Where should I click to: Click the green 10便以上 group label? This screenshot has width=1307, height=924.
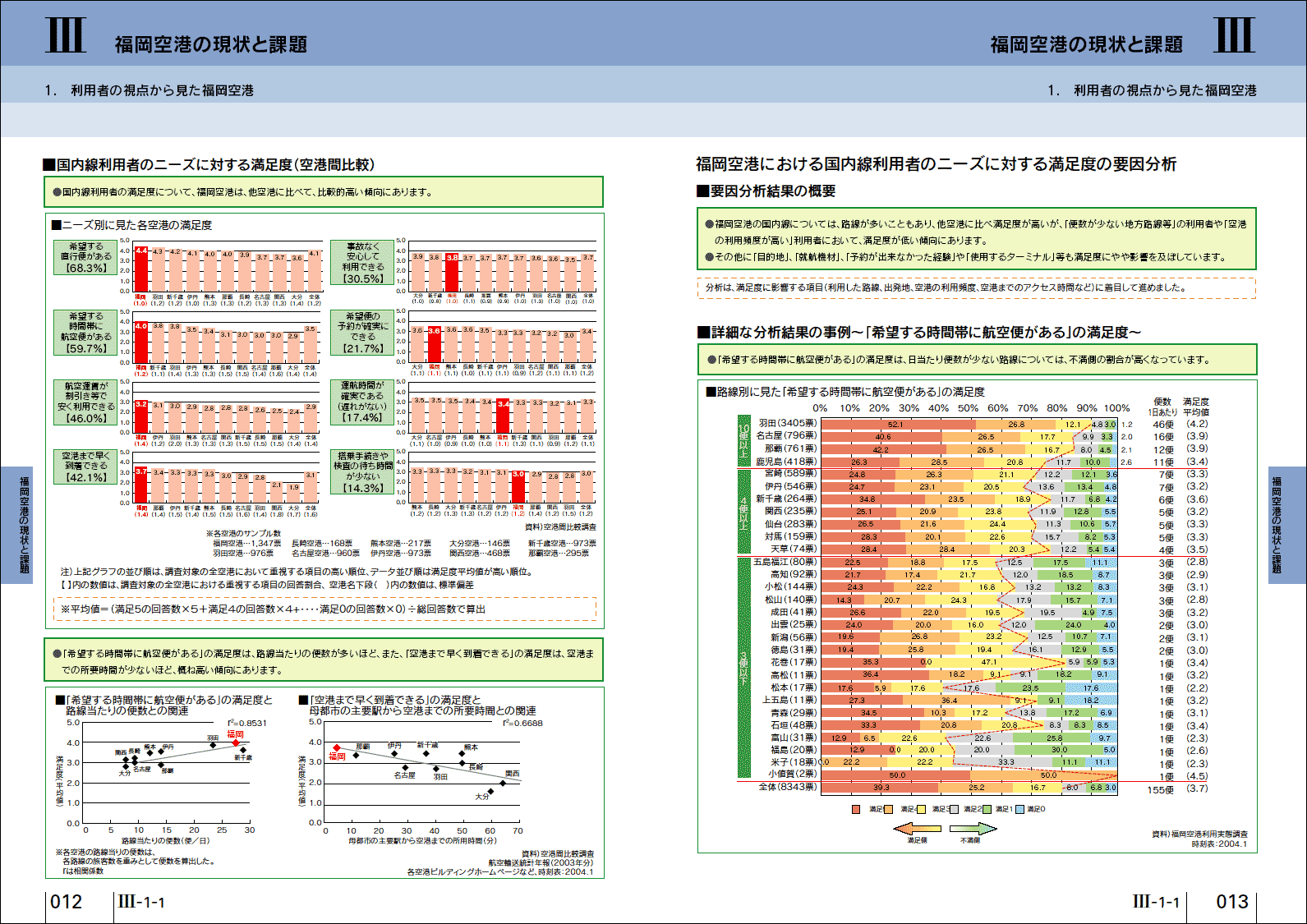tap(743, 442)
